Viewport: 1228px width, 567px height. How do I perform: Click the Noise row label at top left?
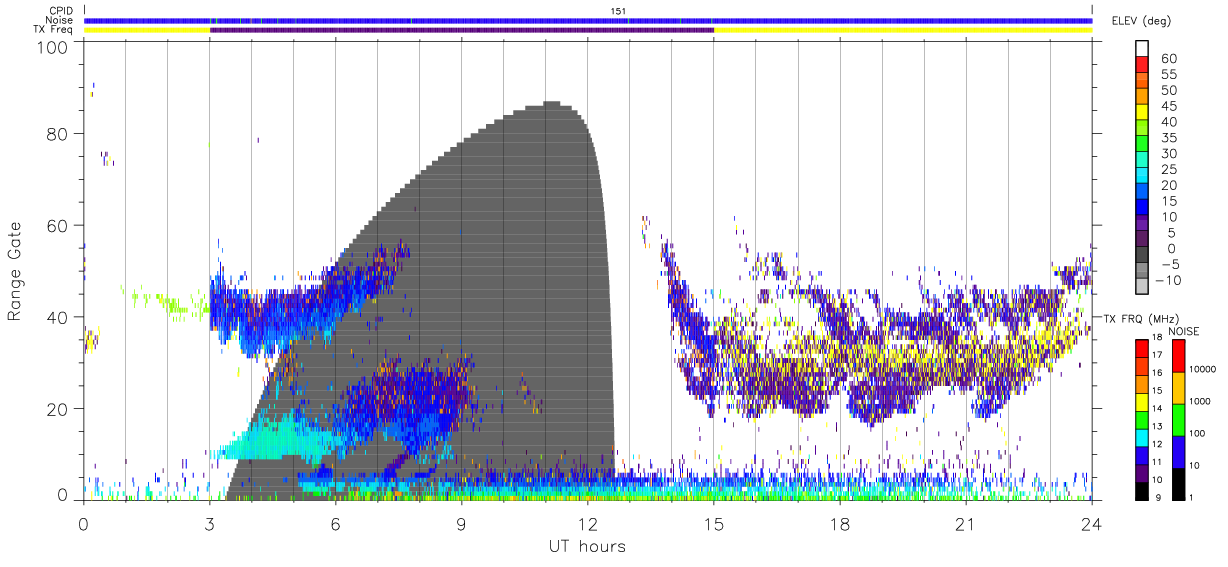click(x=59, y=20)
